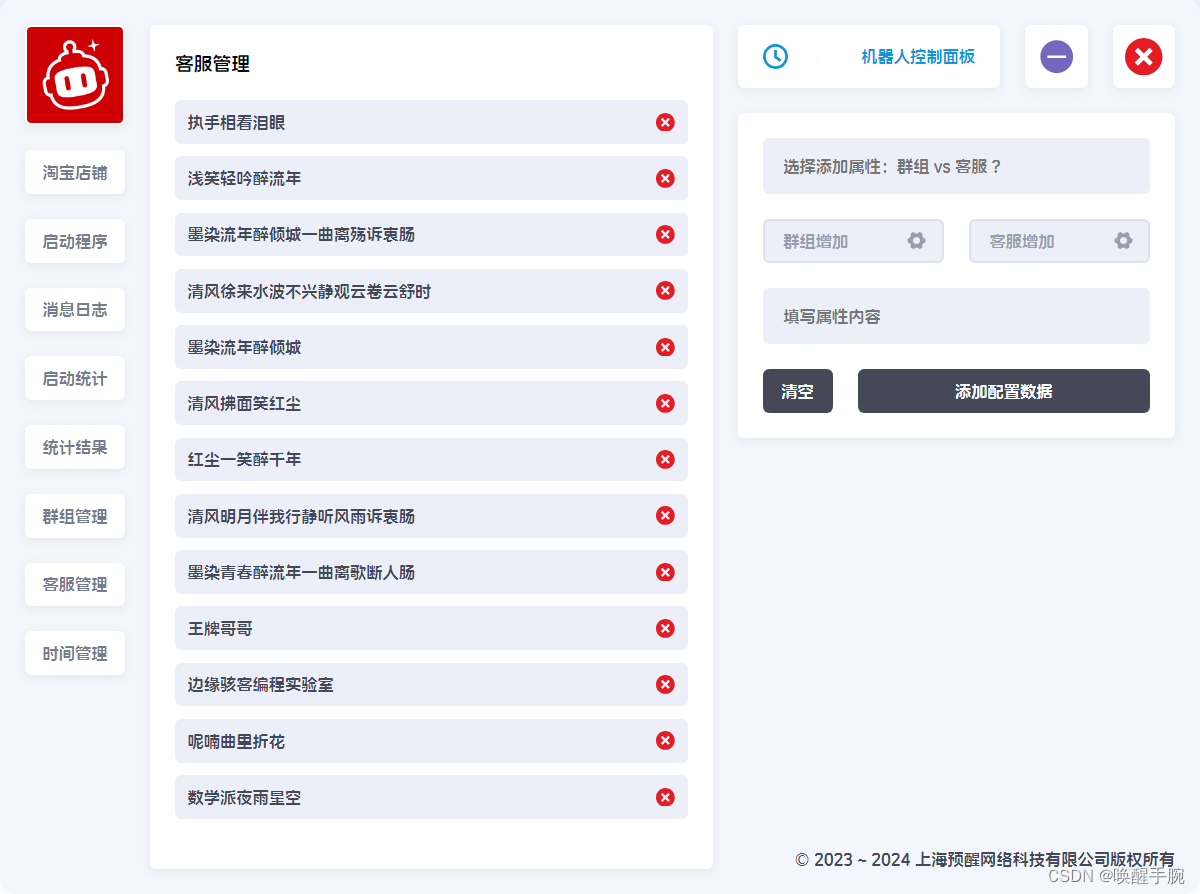The height and width of the screenshot is (894, 1200).
Task: Delete the 呢喃曲里折花 row
Action: point(665,740)
